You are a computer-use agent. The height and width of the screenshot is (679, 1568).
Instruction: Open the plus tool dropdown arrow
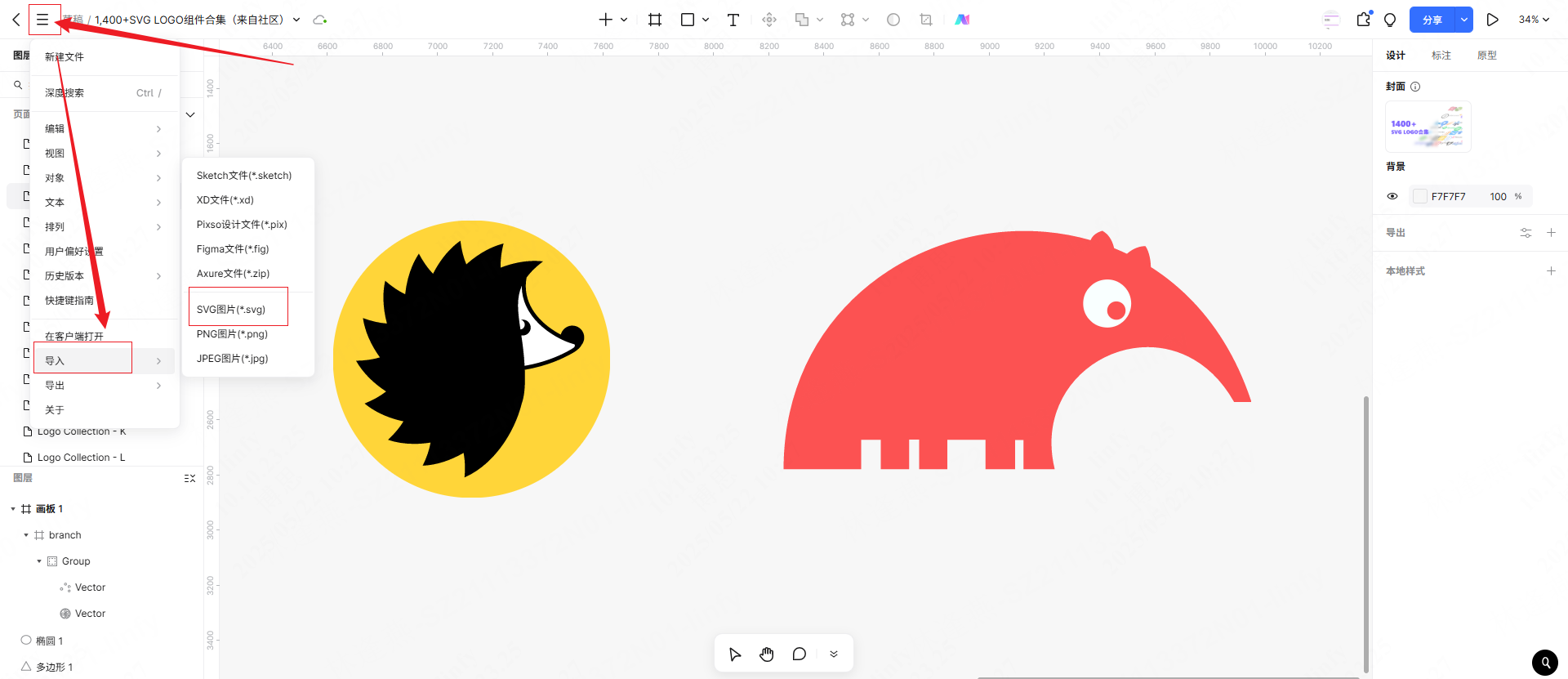coord(624,20)
